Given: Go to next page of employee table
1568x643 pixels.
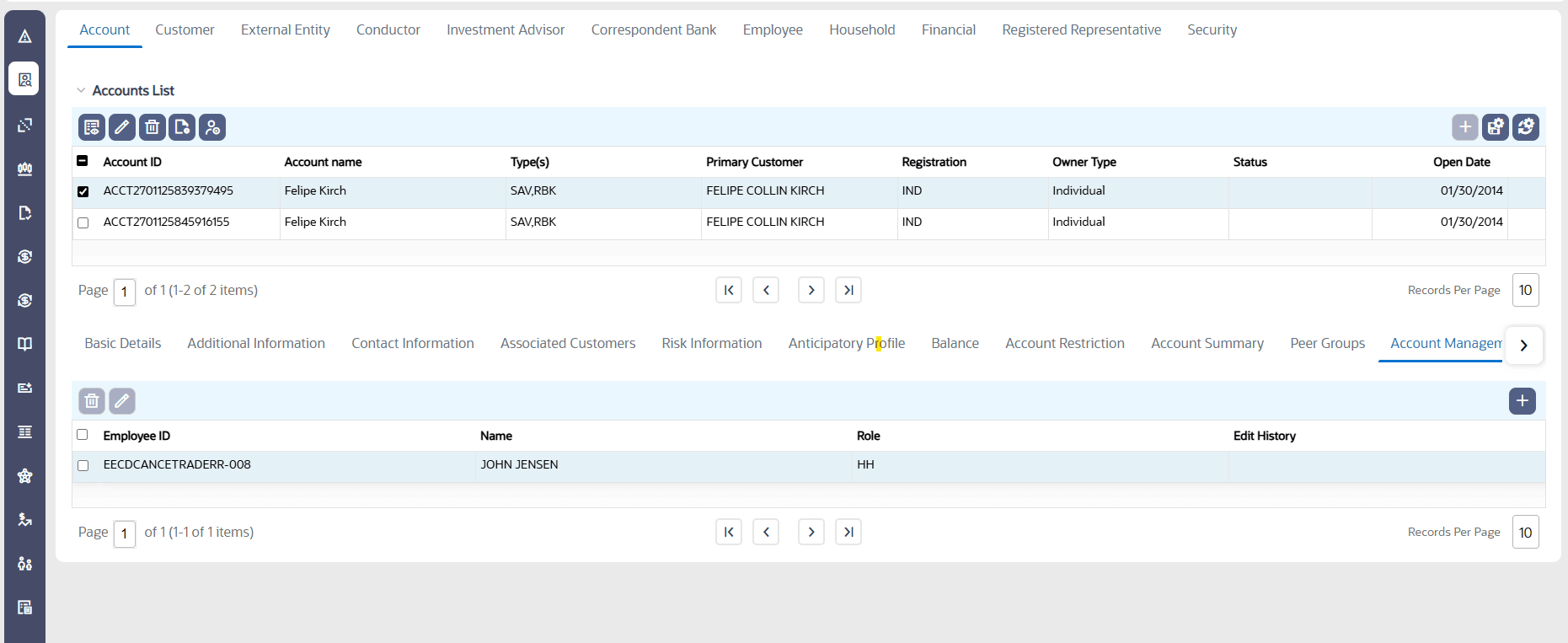Looking at the screenshot, I should [x=811, y=532].
